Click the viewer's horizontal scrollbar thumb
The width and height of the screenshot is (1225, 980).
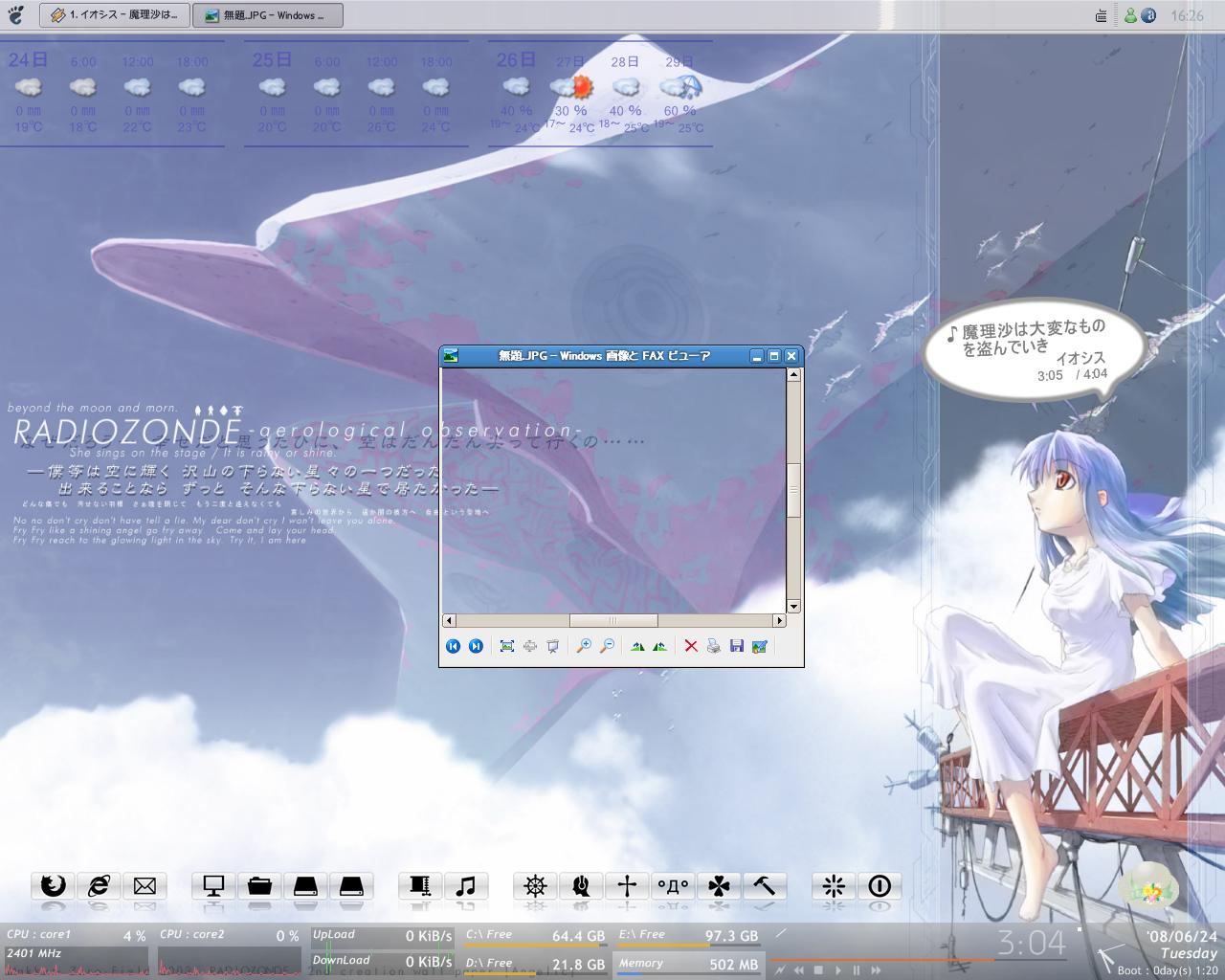(612, 620)
